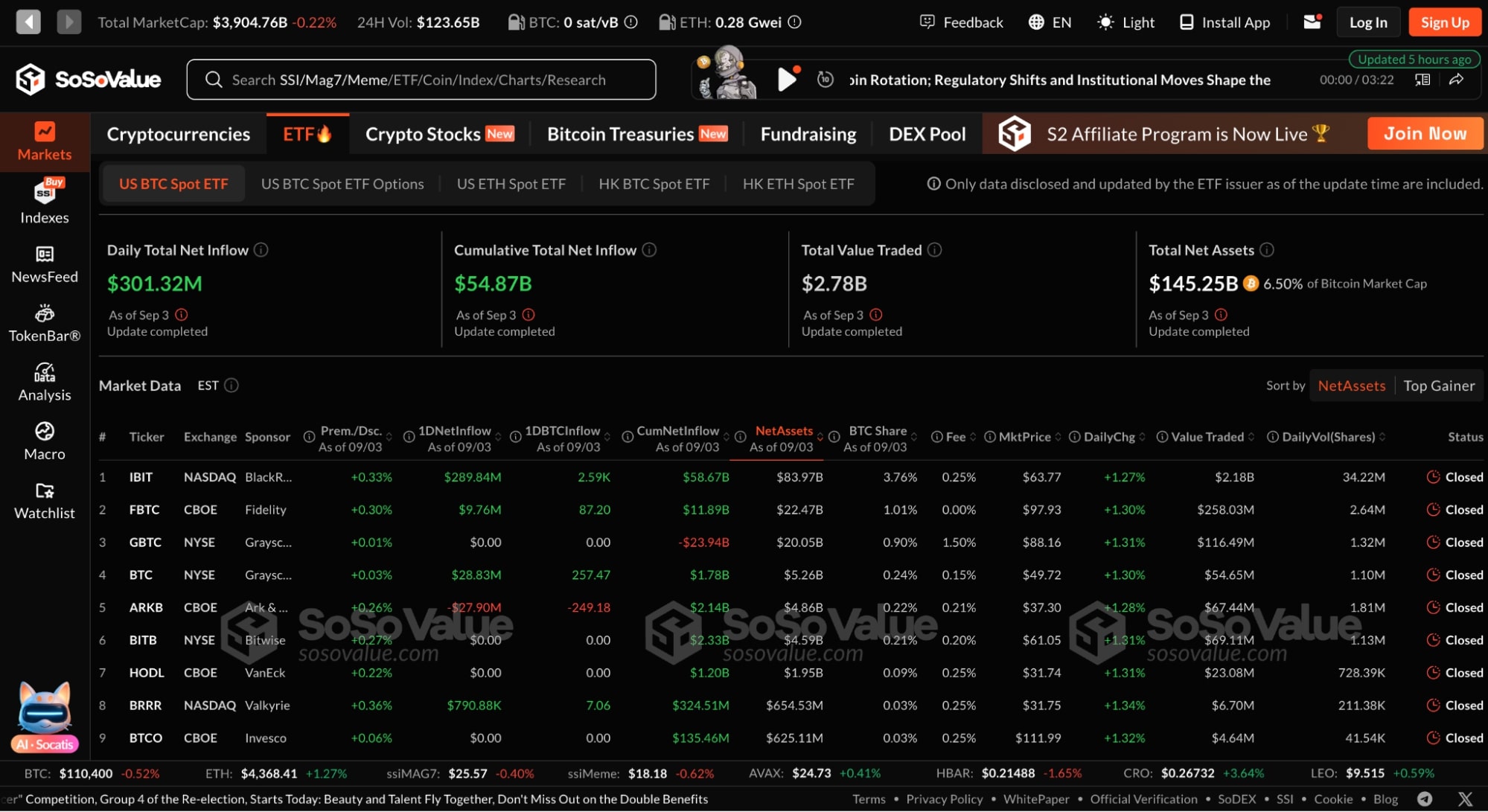1488x812 pixels.
Task: Sort the table by the Fee column
Action: (955, 437)
